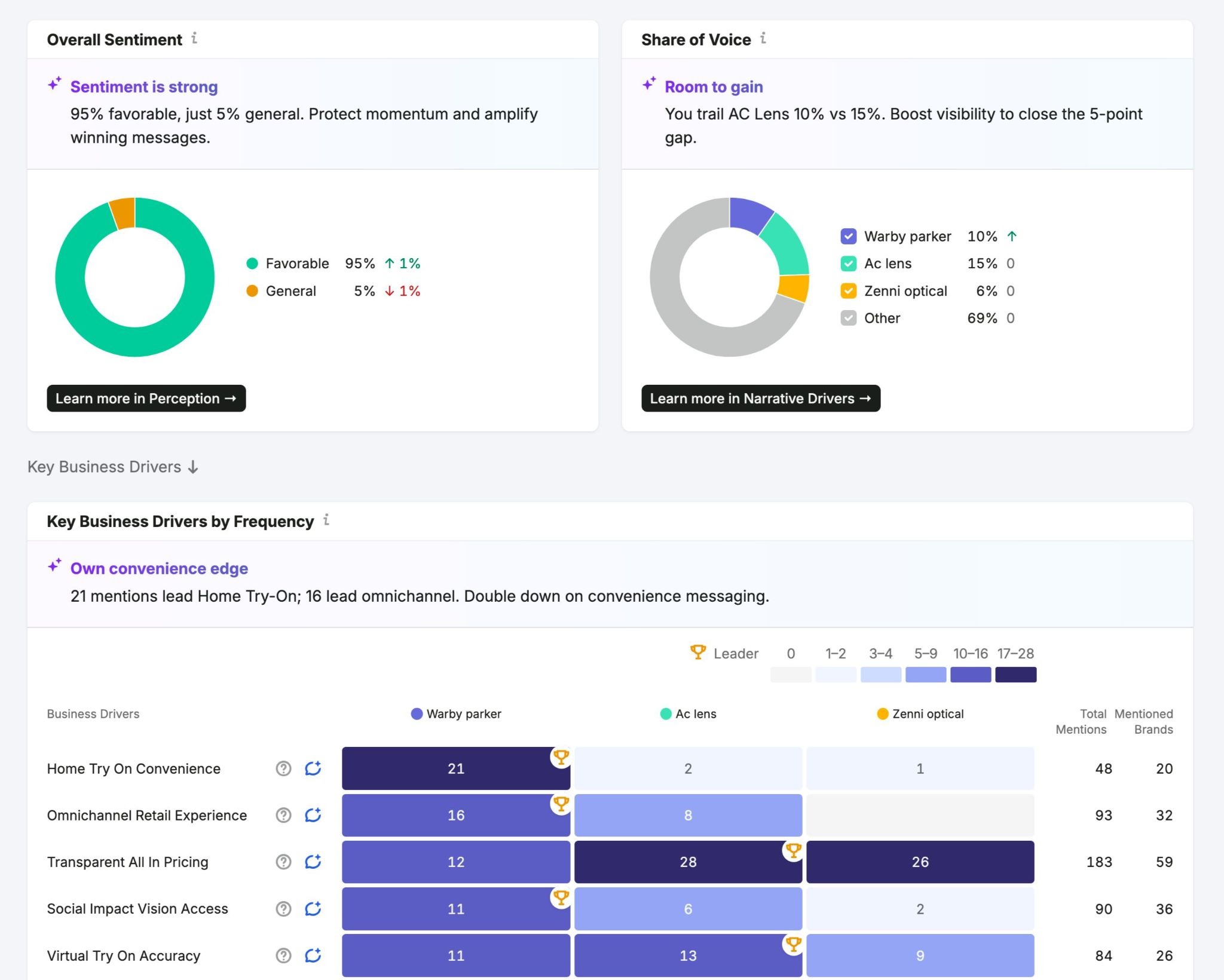Click sparkle icon beside Sentiment is strong
The width and height of the screenshot is (1224, 980).
[x=55, y=84]
